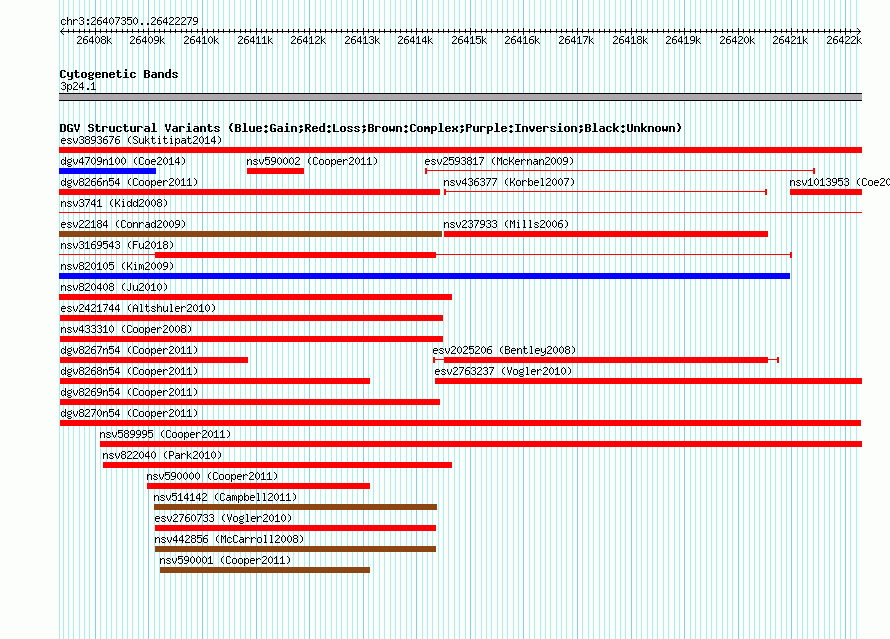The width and height of the screenshot is (890, 639).
Task: Click the thin red line of nsv3741 (Kidd2008)
Action: point(460,213)
